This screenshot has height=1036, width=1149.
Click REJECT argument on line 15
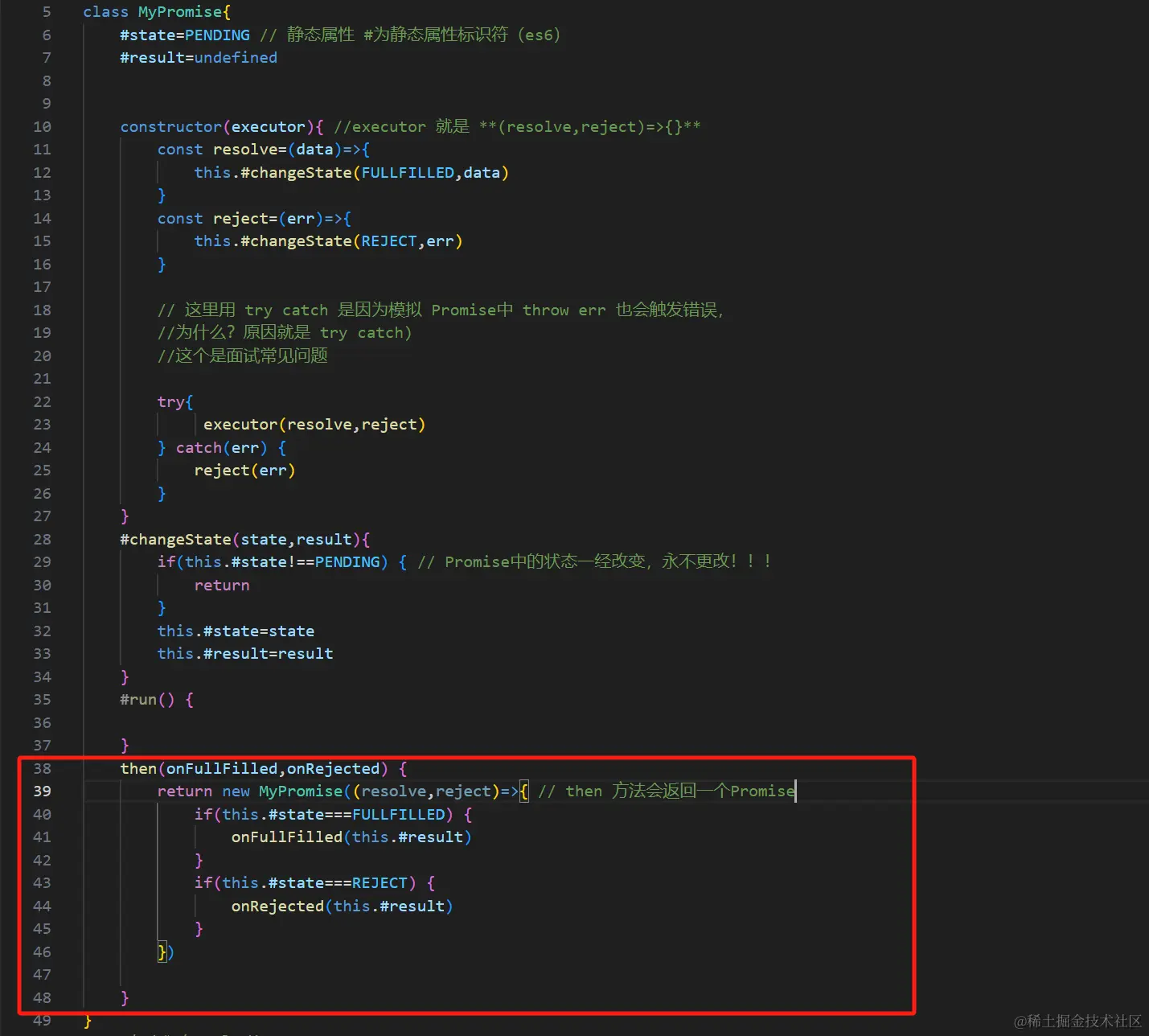(389, 241)
